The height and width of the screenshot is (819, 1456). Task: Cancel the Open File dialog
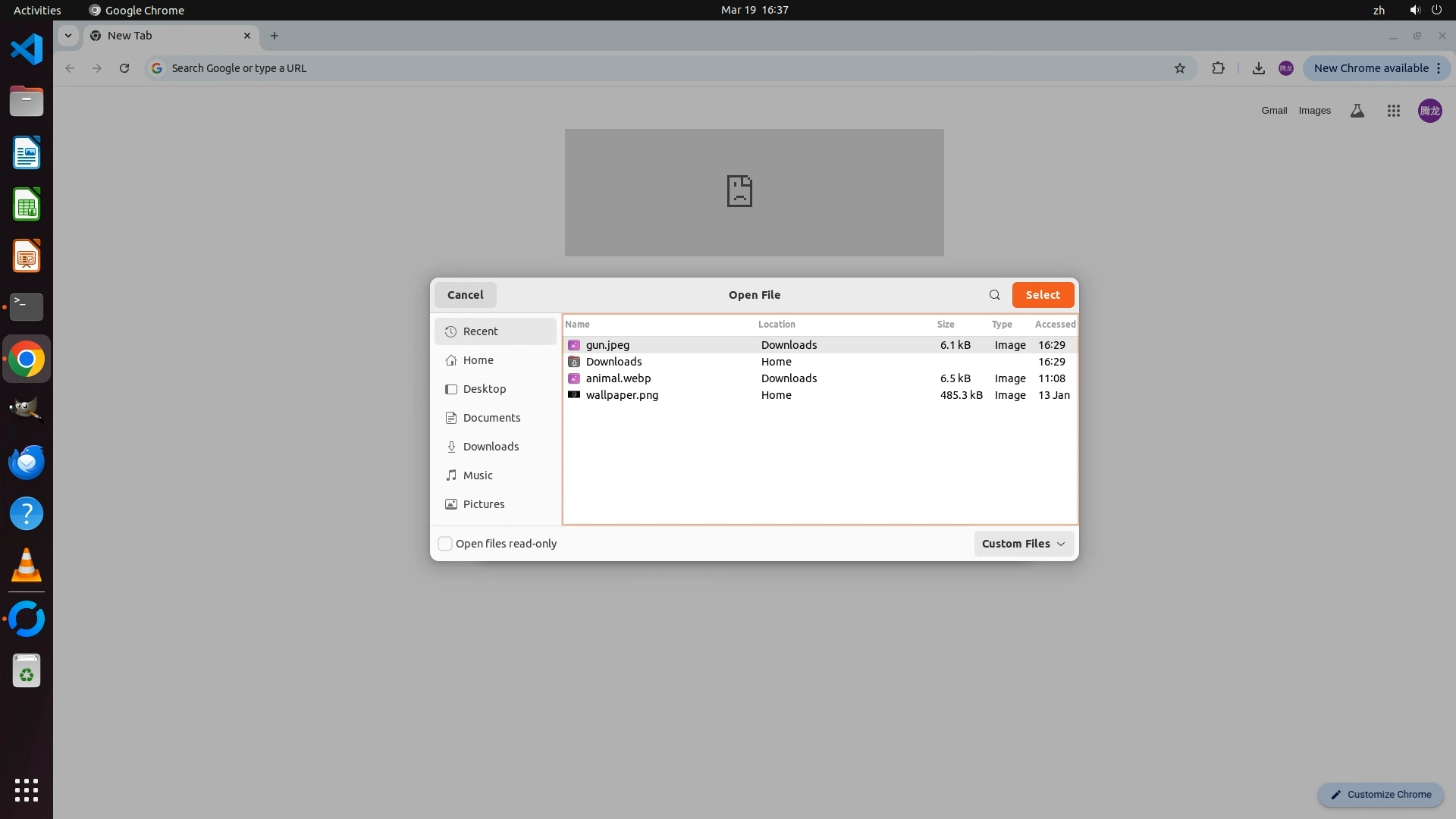coord(465,295)
